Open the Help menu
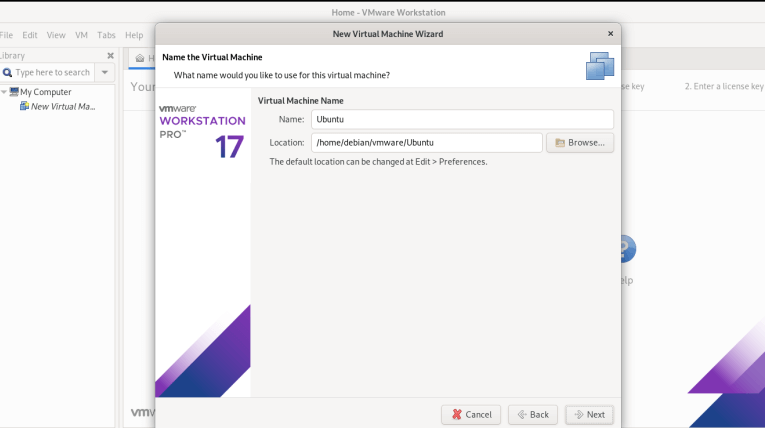The width and height of the screenshot is (765, 428). tap(134, 35)
